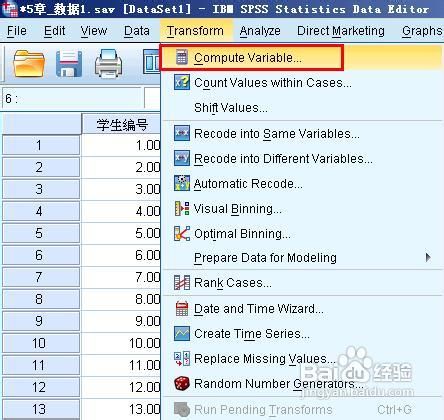This screenshot has width=444, height=420.
Task: Open the Analyze menu
Action: pyautogui.click(x=260, y=31)
